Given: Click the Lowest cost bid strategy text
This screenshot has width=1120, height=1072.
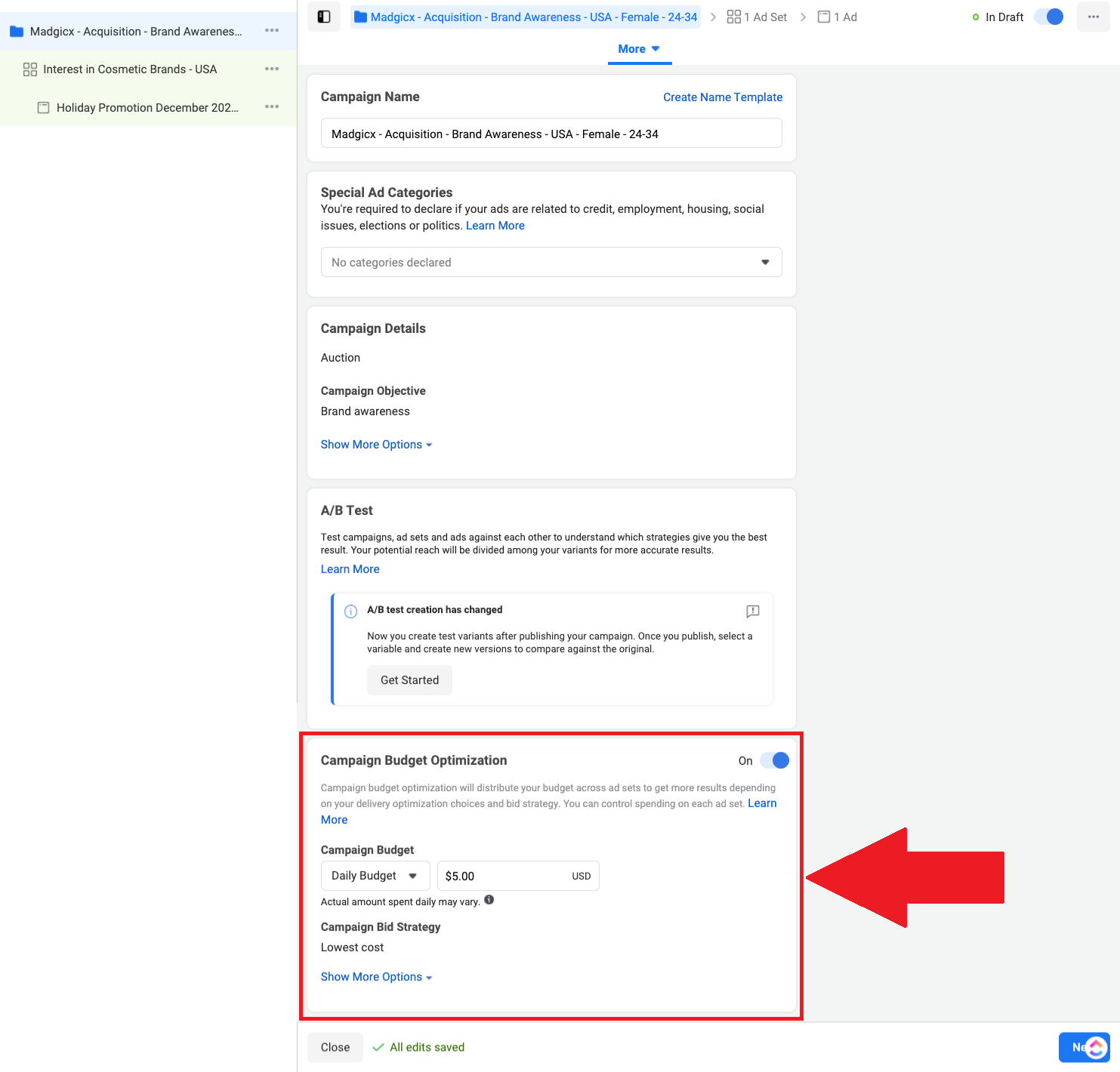Looking at the screenshot, I should (353, 947).
